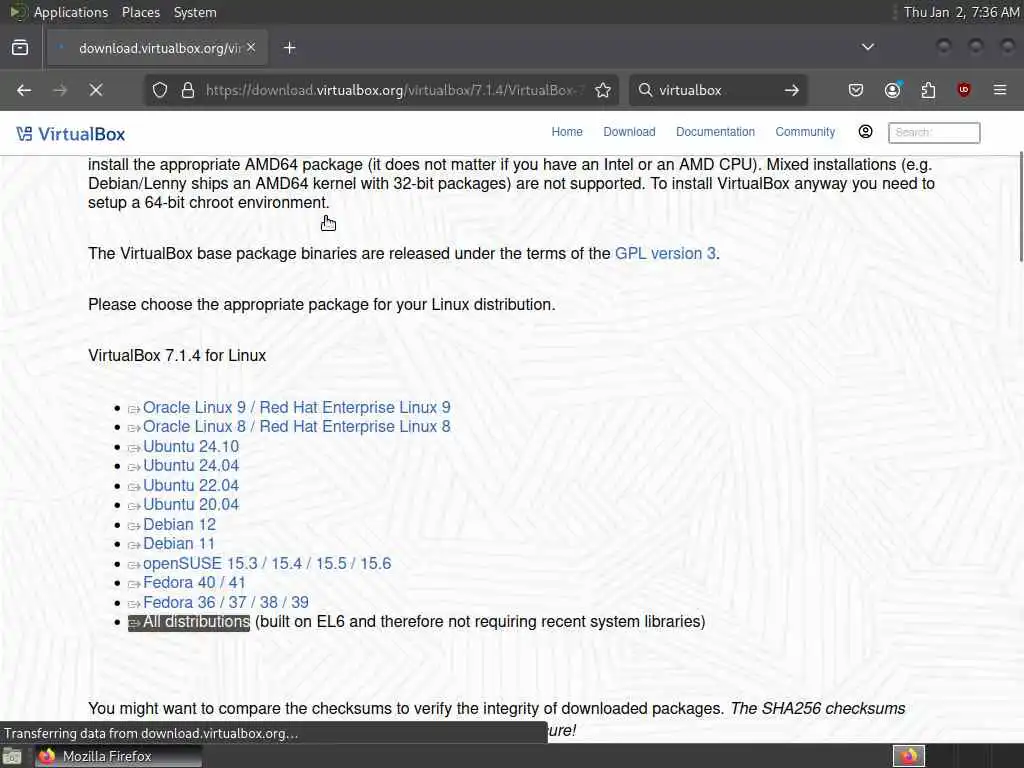Click the virtualbox search box

(718, 90)
